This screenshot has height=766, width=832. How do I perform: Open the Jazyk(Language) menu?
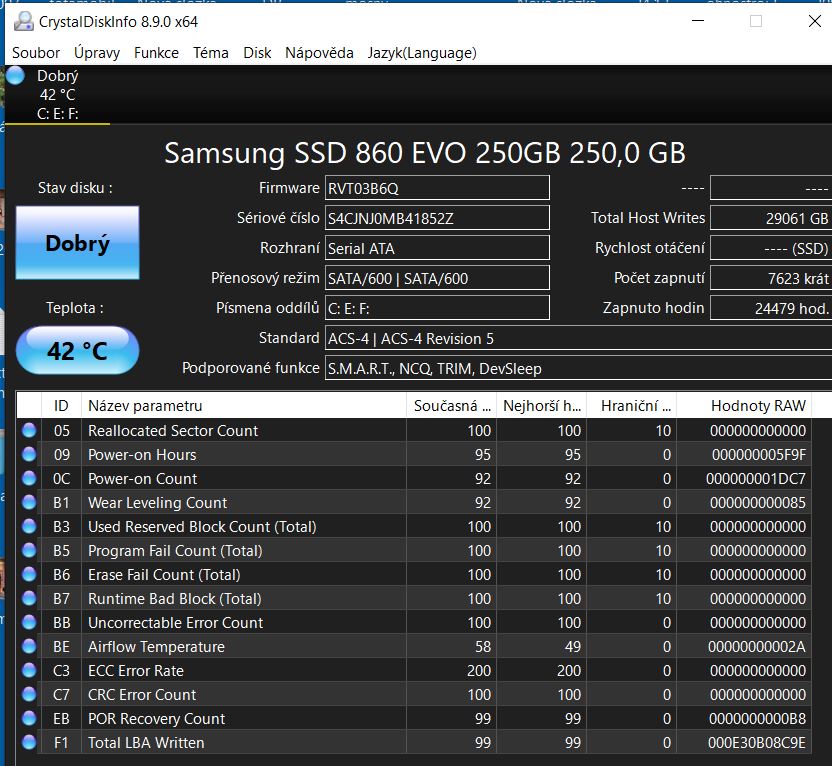pyautogui.click(x=421, y=53)
